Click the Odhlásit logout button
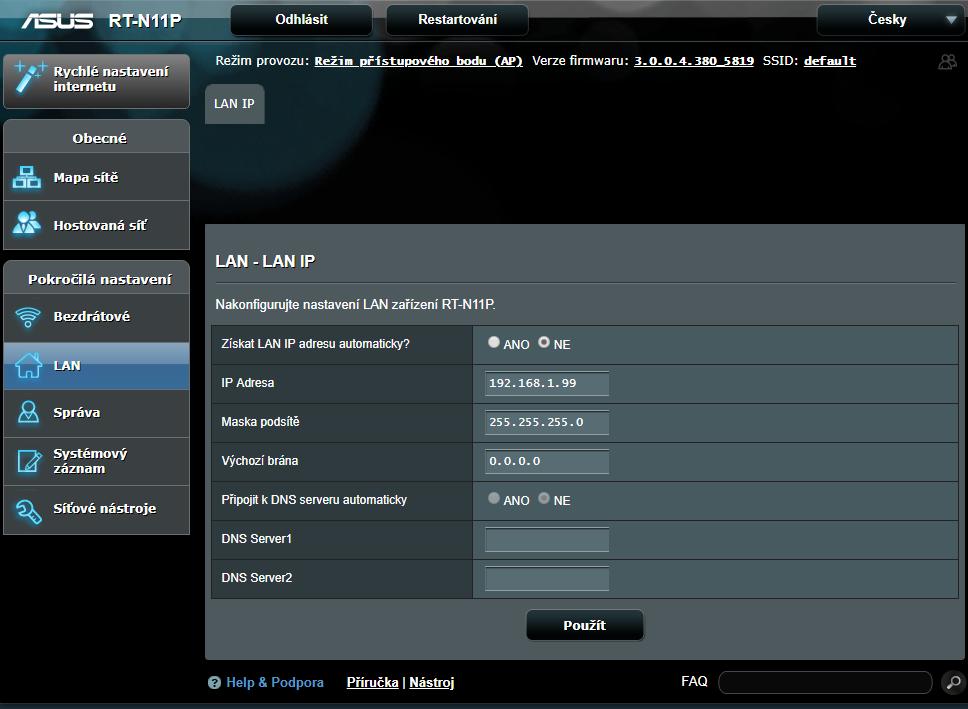968x709 pixels. pos(301,19)
